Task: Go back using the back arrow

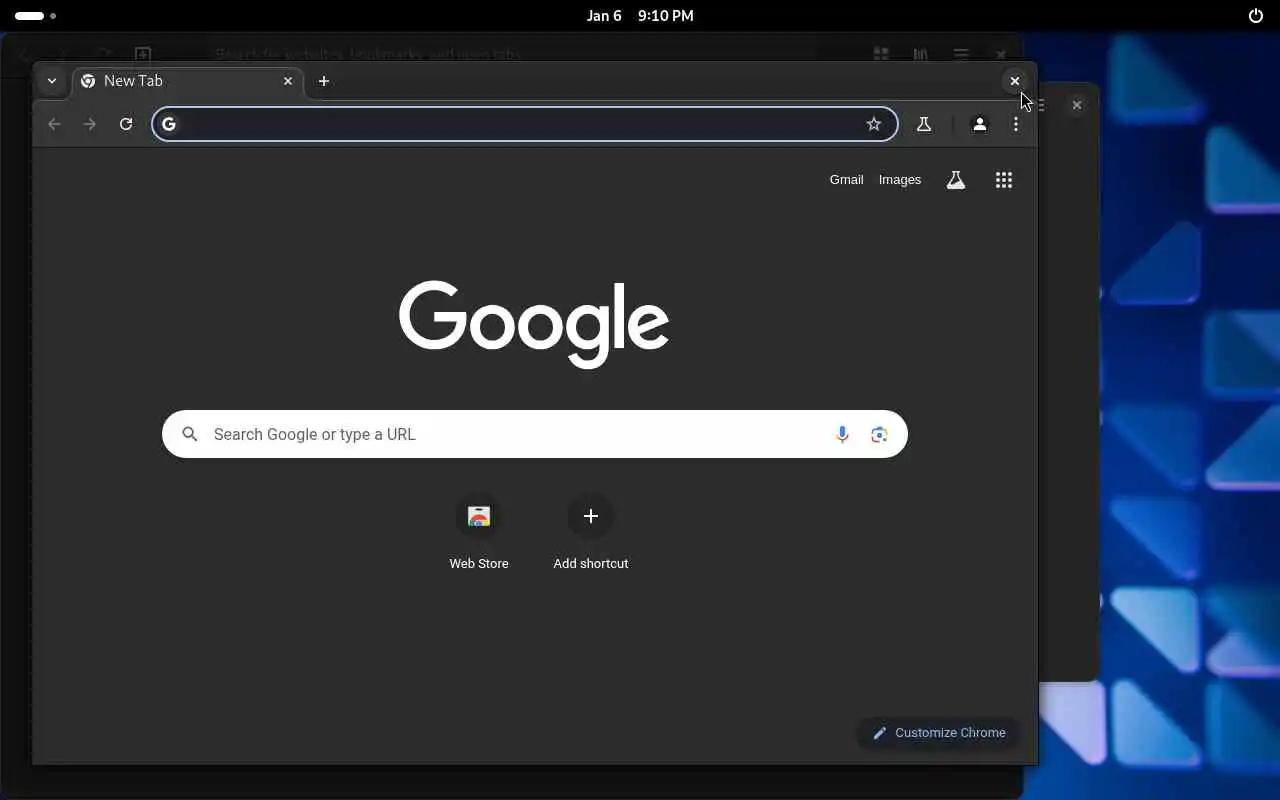Action: [54, 124]
